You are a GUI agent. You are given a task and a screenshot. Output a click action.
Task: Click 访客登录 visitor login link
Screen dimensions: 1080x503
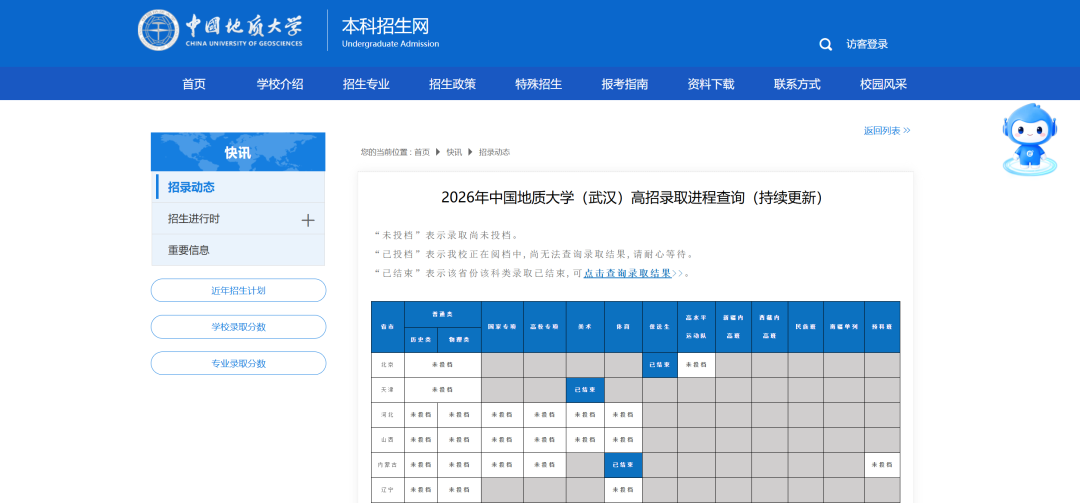867,44
